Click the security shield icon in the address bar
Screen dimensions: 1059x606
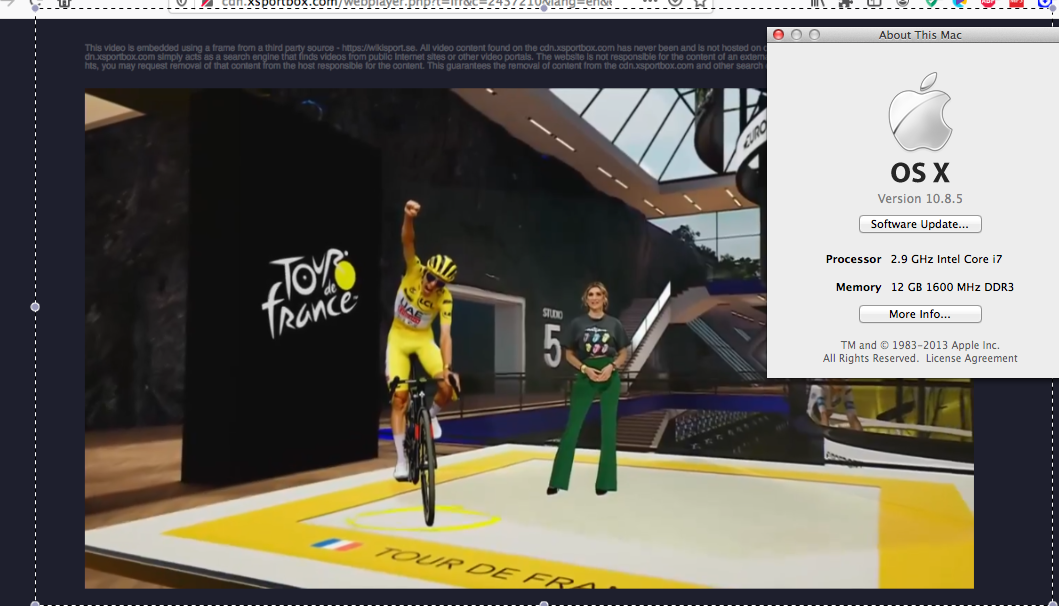(x=181, y=3)
